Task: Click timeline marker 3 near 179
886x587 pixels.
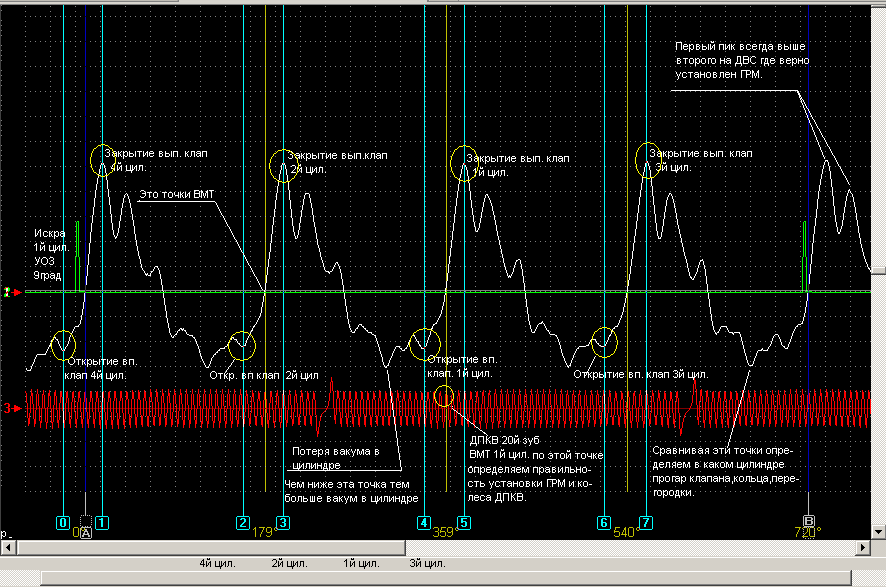Action: point(283,522)
